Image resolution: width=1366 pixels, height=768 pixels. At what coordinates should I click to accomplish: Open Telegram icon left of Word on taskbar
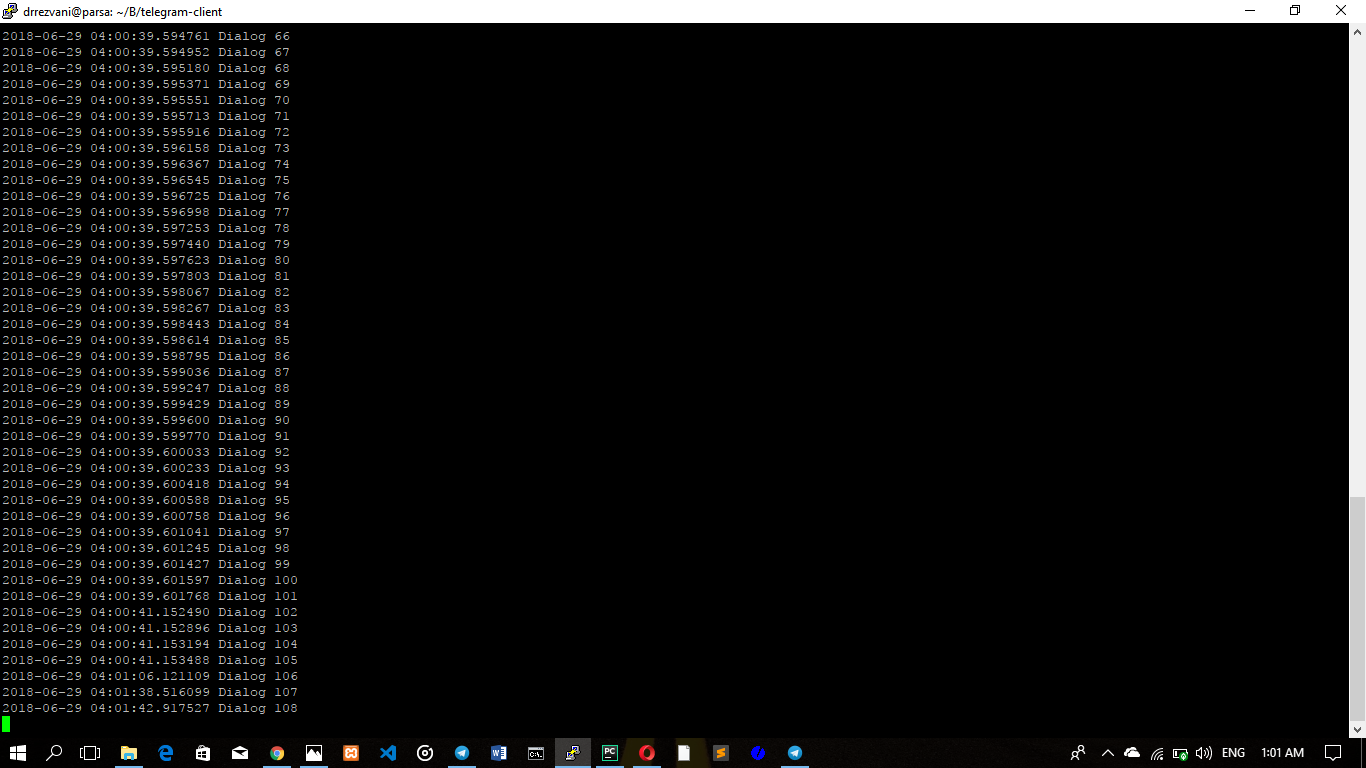pyautogui.click(x=462, y=752)
